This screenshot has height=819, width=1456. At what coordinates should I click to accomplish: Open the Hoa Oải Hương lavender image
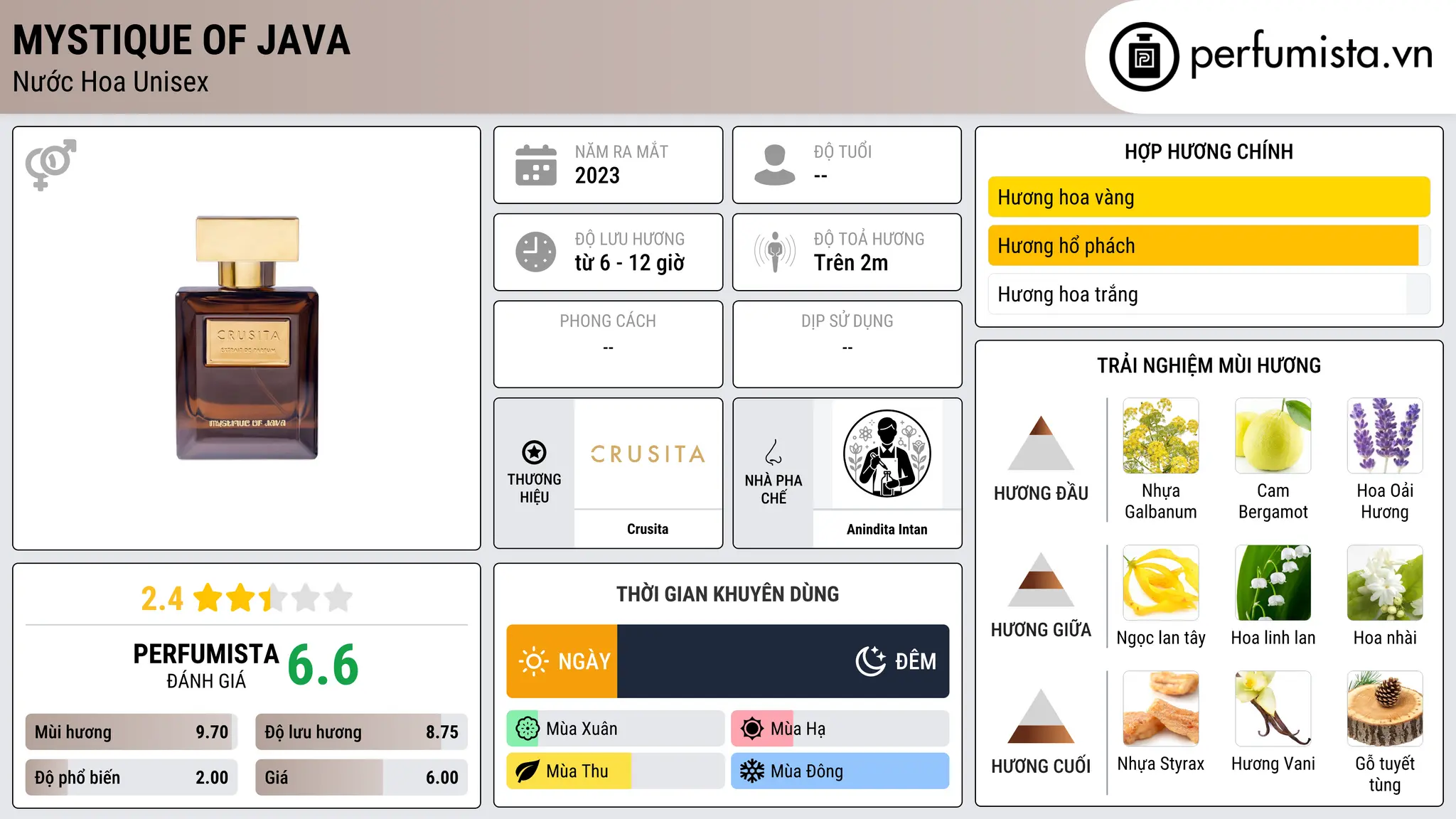(x=1385, y=436)
